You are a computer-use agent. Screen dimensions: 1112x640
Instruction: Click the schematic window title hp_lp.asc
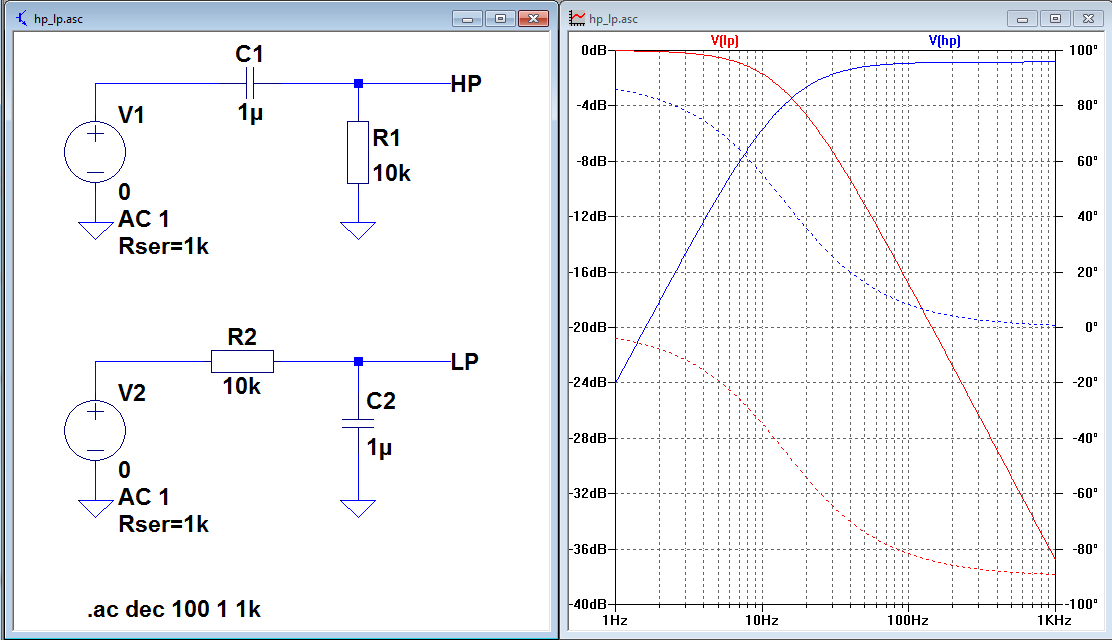(58, 19)
